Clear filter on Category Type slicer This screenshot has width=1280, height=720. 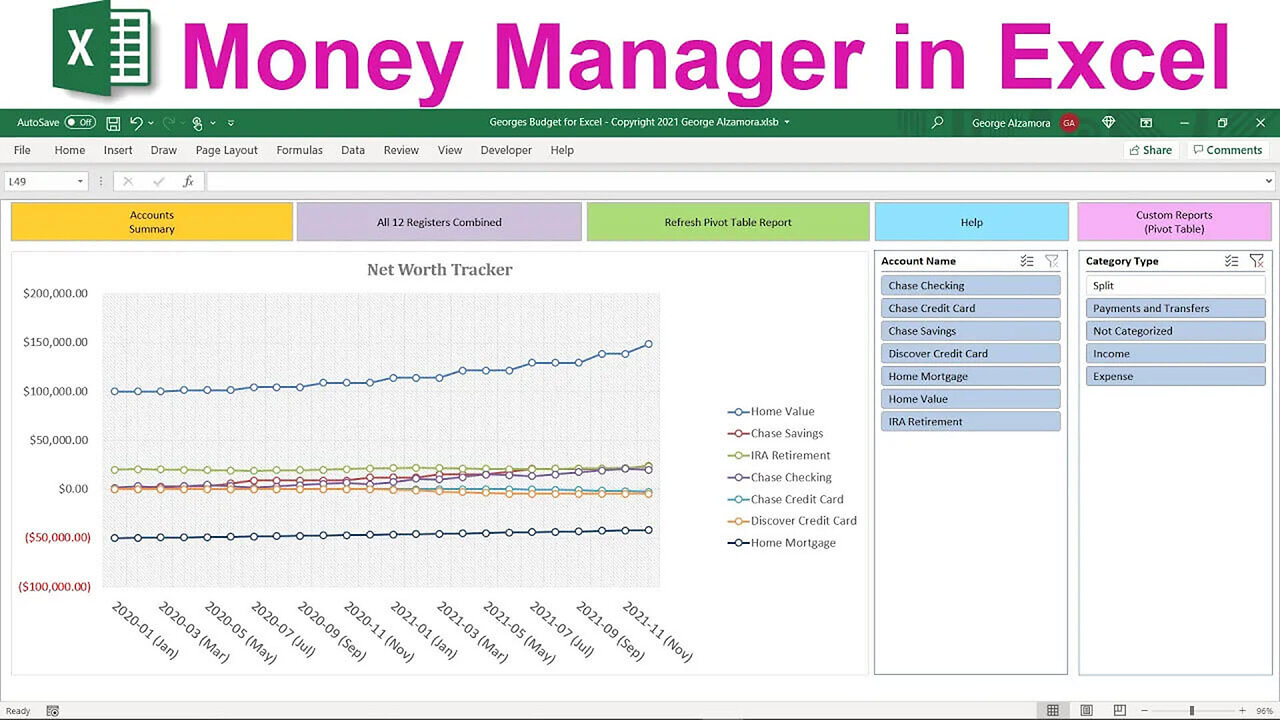coord(1257,261)
